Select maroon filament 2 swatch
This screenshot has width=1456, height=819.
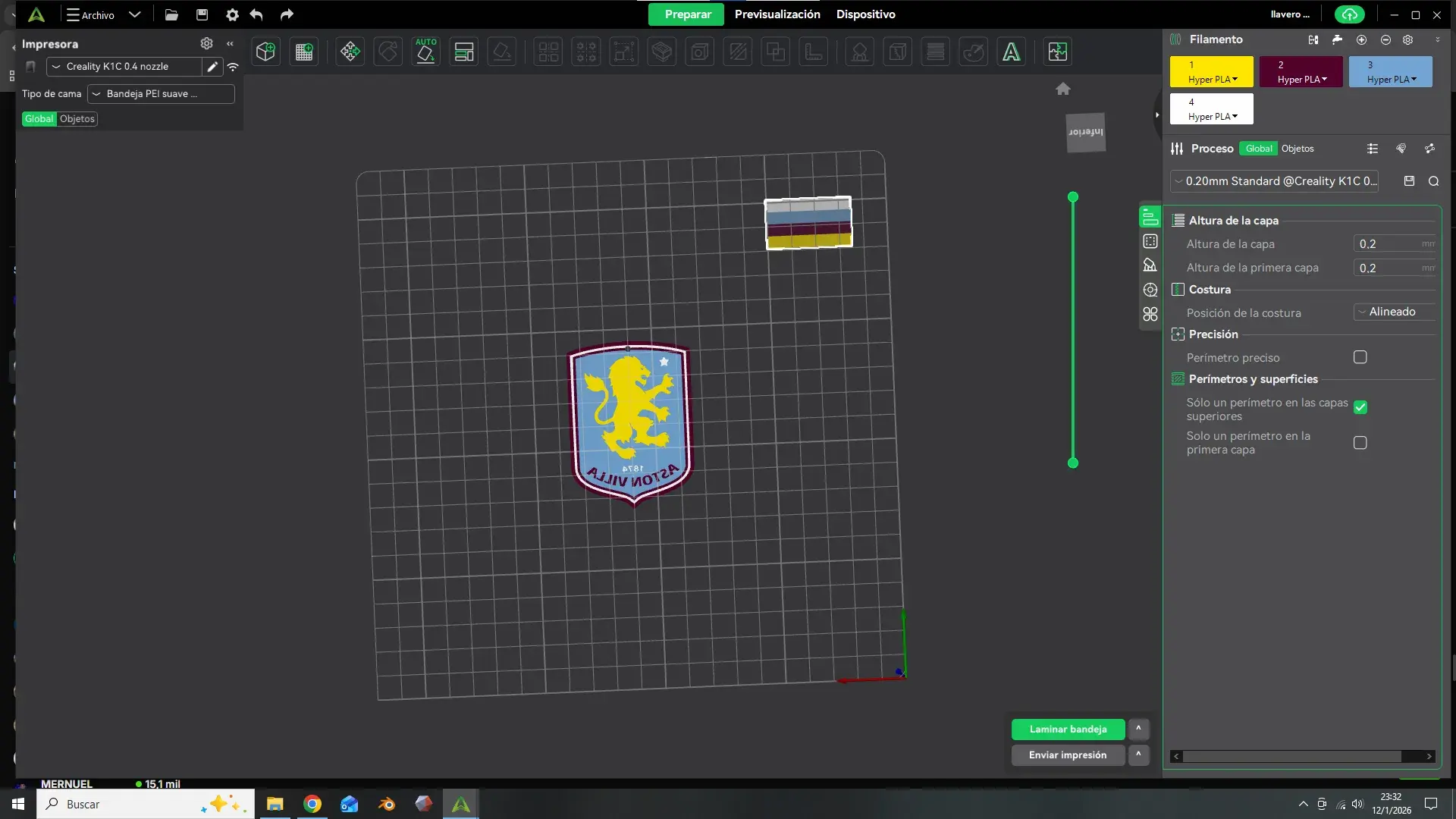(1301, 71)
